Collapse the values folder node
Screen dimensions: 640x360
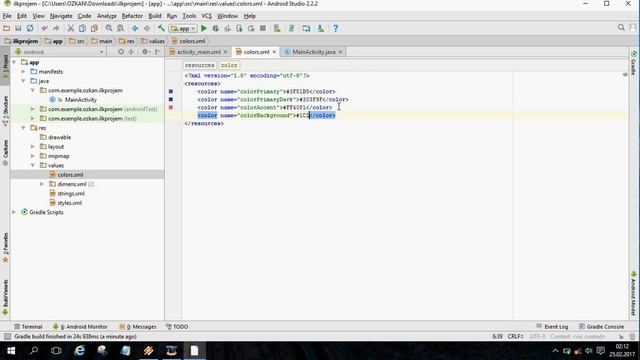tap(33, 165)
